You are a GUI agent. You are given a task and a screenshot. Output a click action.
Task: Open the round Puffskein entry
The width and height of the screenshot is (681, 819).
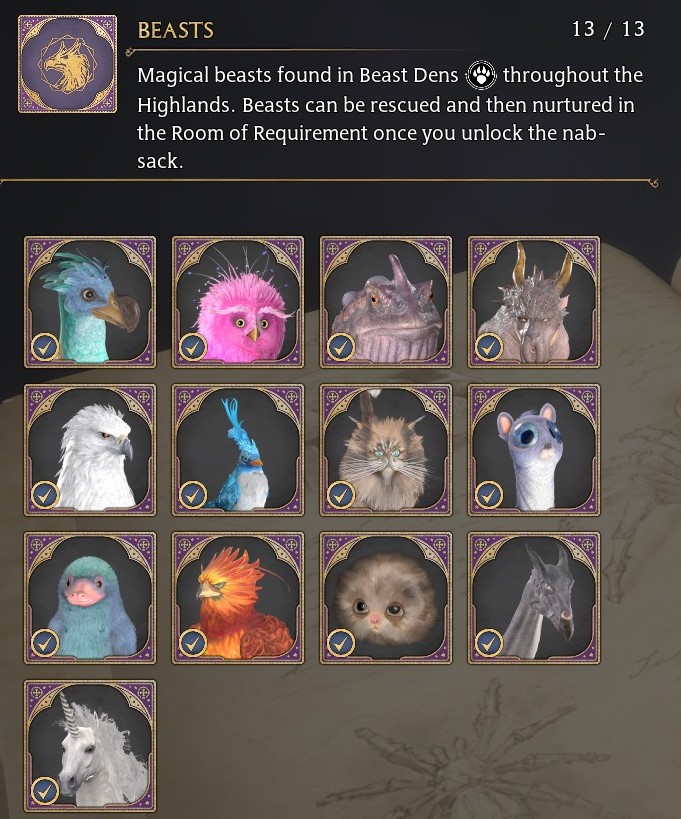click(x=386, y=598)
